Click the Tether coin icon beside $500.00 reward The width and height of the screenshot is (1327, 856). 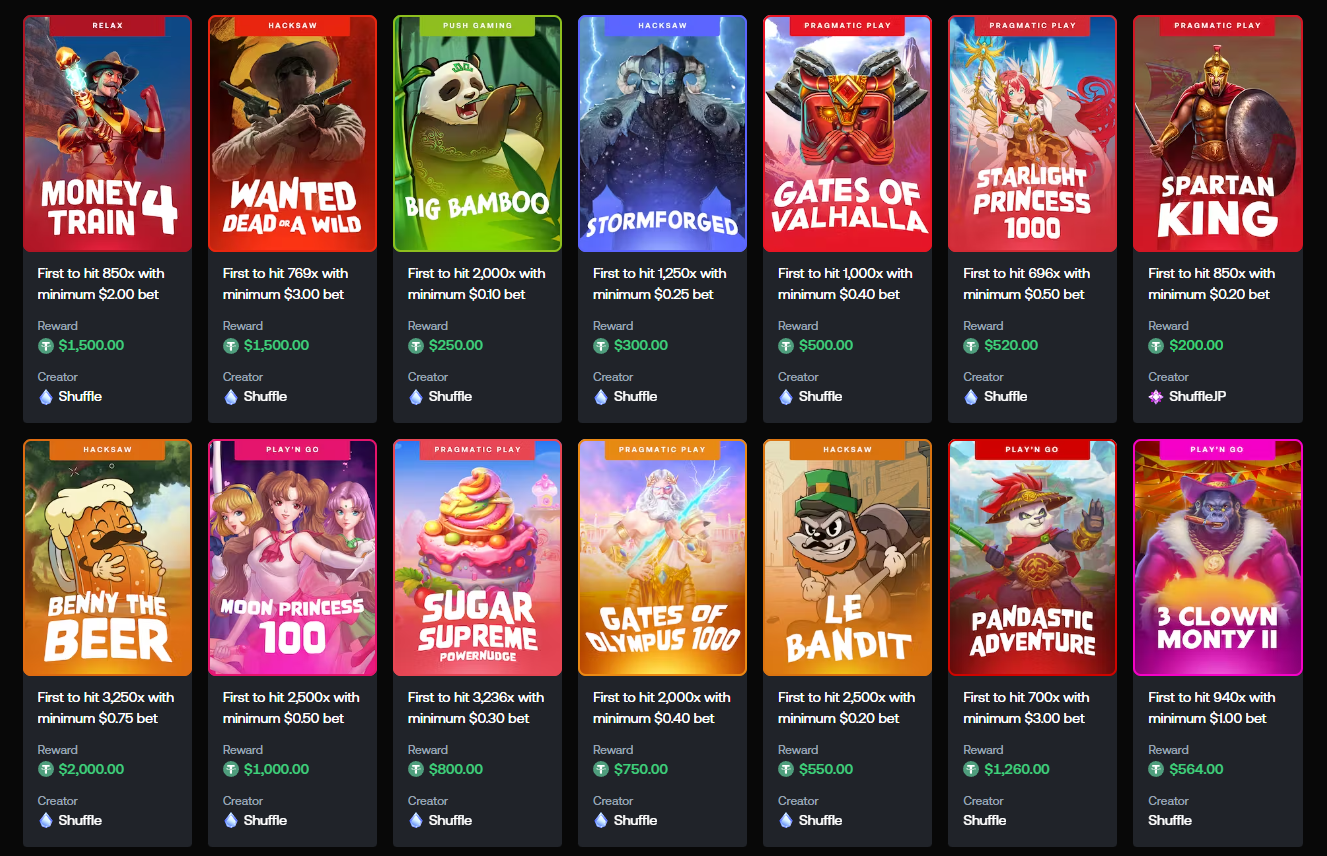786,346
